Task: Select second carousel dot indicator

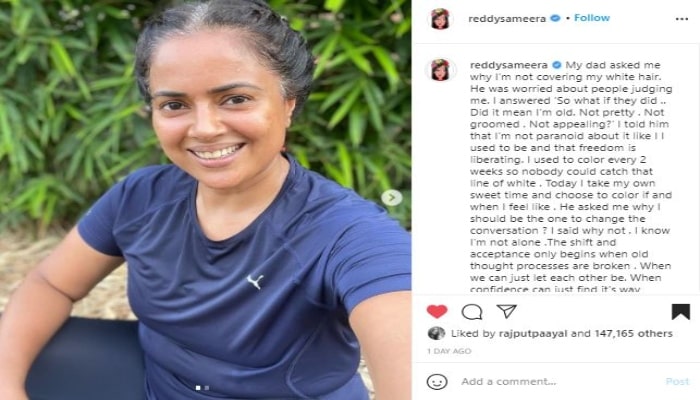Action: [206, 388]
